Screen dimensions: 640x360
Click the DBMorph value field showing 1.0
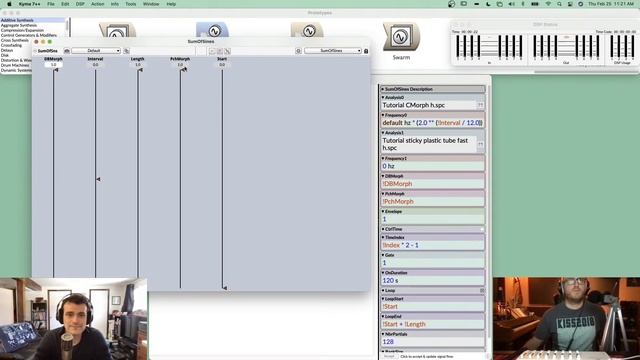click(53, 64)
